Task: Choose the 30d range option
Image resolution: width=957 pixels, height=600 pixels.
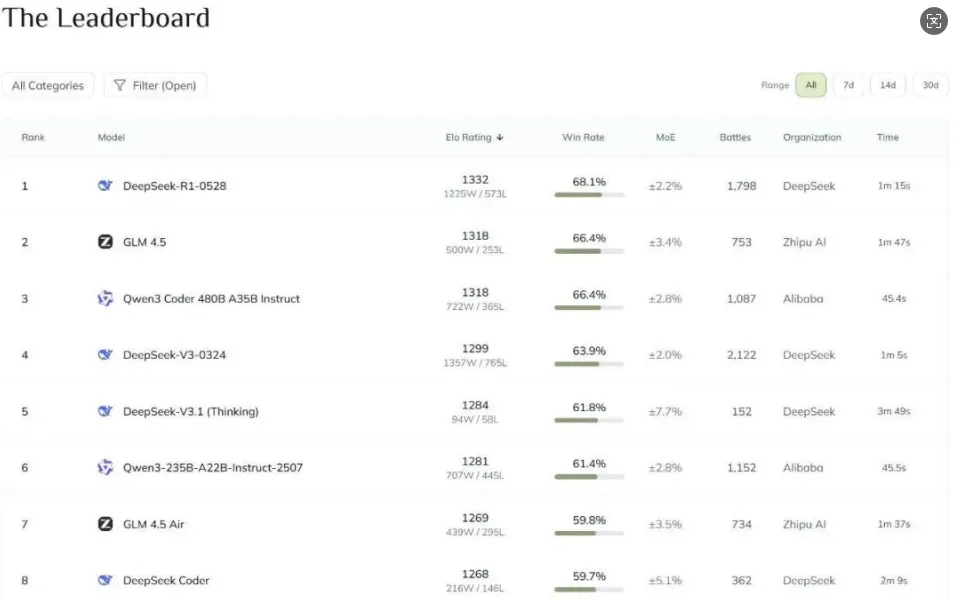Action: click(930, 86)
